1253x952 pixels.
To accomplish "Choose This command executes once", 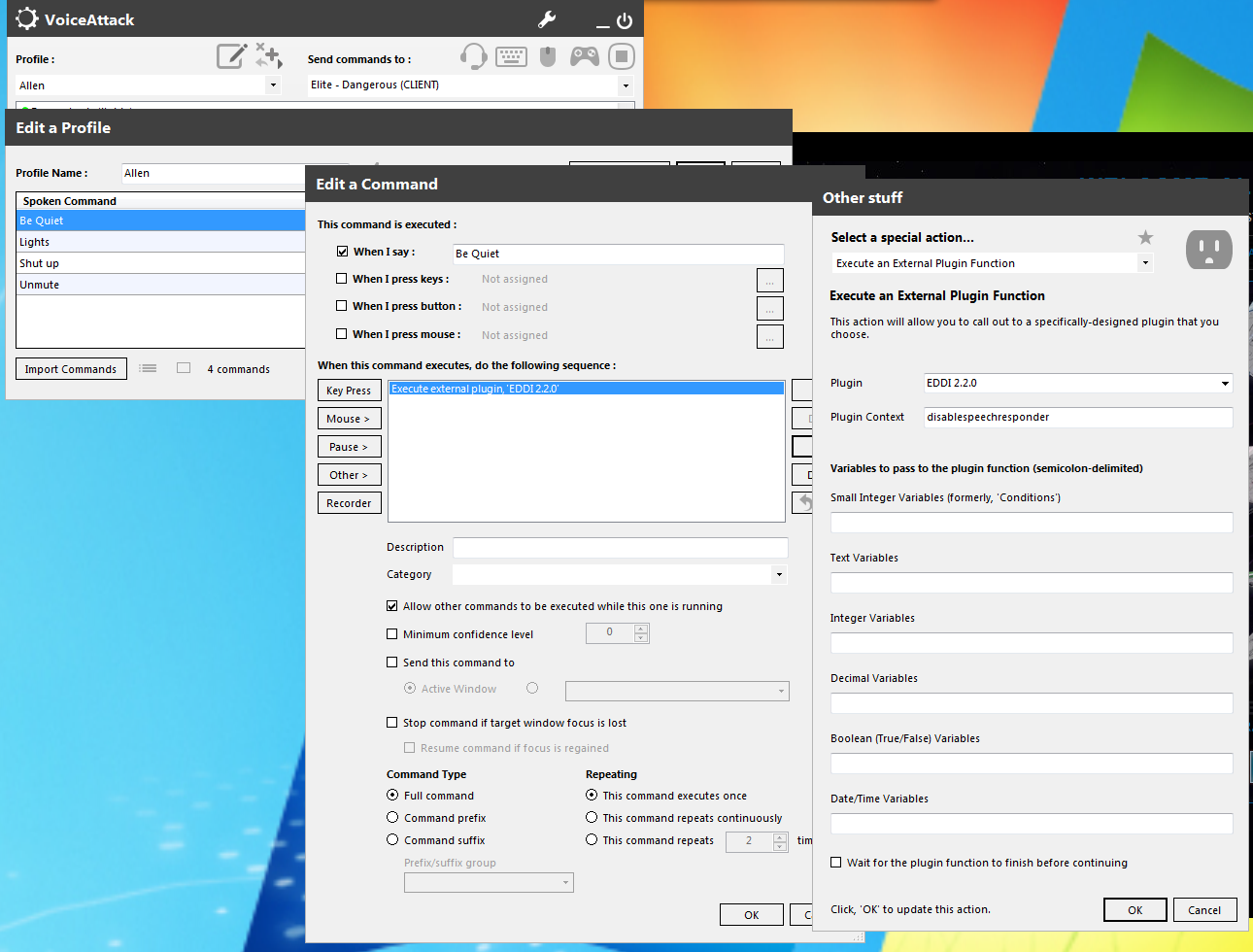I will (x=592, y=795).
